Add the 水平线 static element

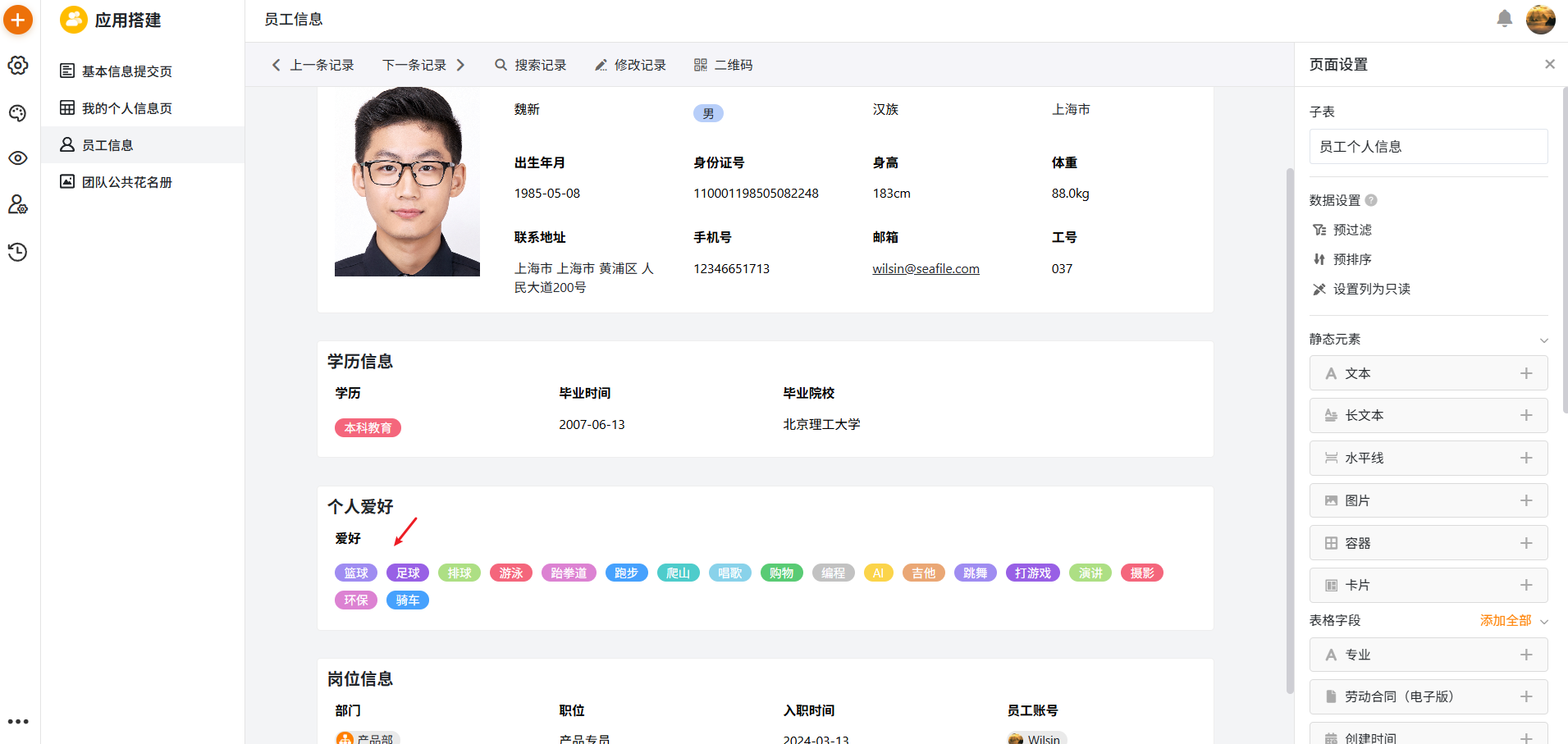1525,458
